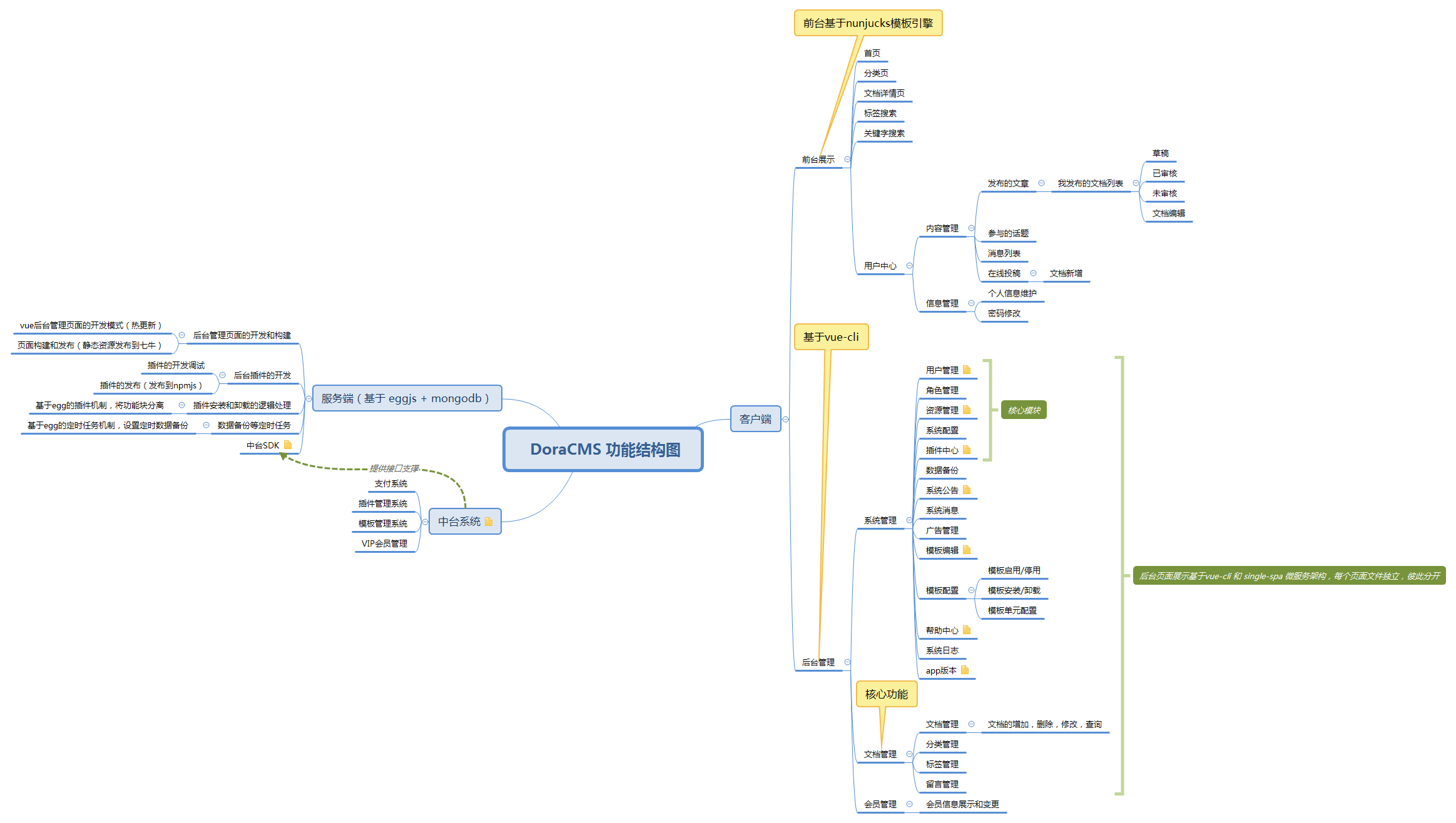Select the 前台基于nunjucks模板引擎 callout

pos(868,23)
